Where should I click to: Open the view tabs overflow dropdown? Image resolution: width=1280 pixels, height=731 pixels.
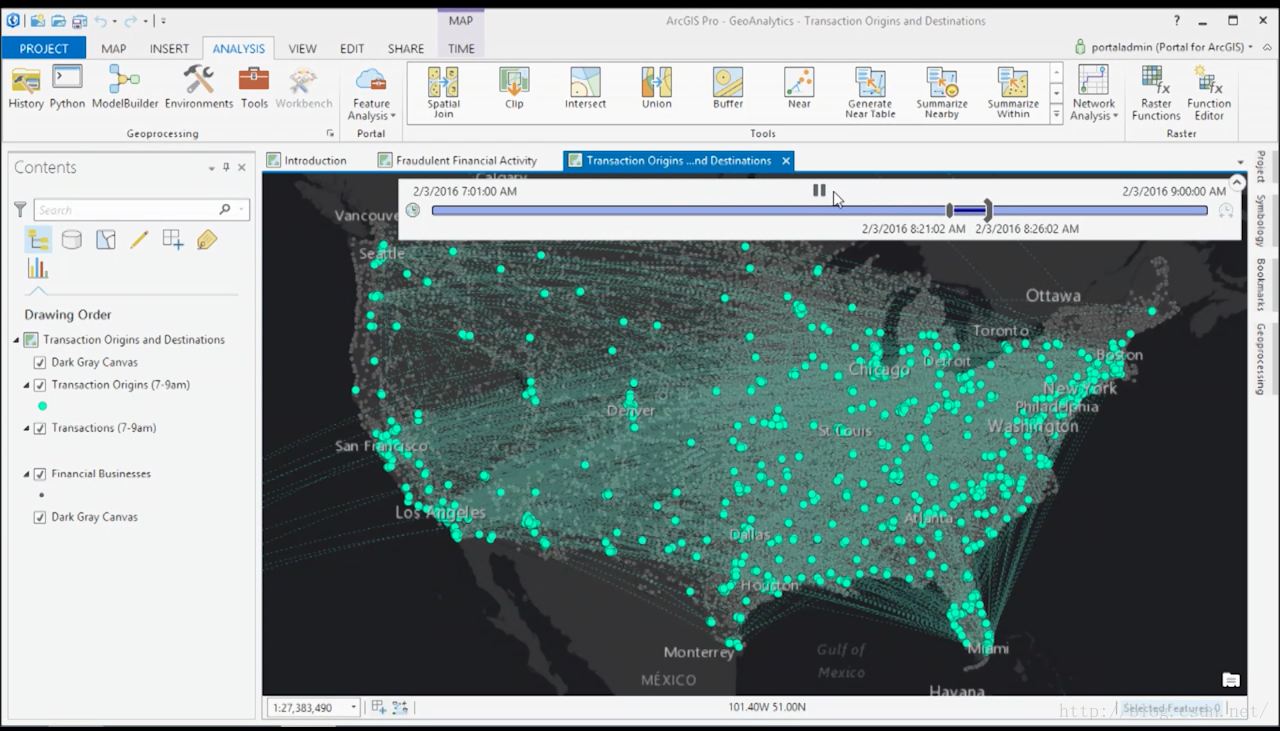(1241, 161)
